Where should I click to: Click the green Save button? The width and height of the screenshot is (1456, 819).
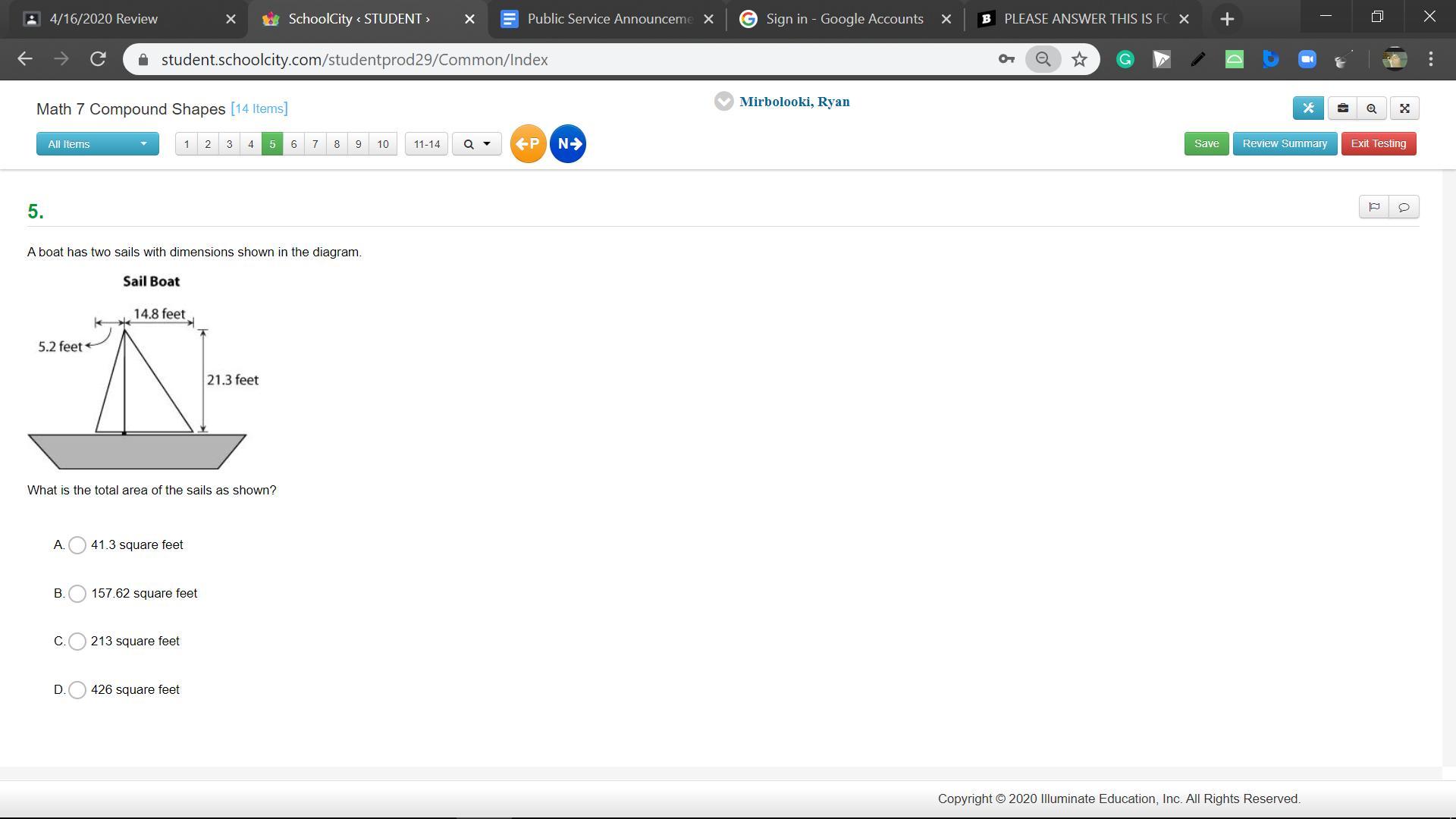coord(1206,143)
